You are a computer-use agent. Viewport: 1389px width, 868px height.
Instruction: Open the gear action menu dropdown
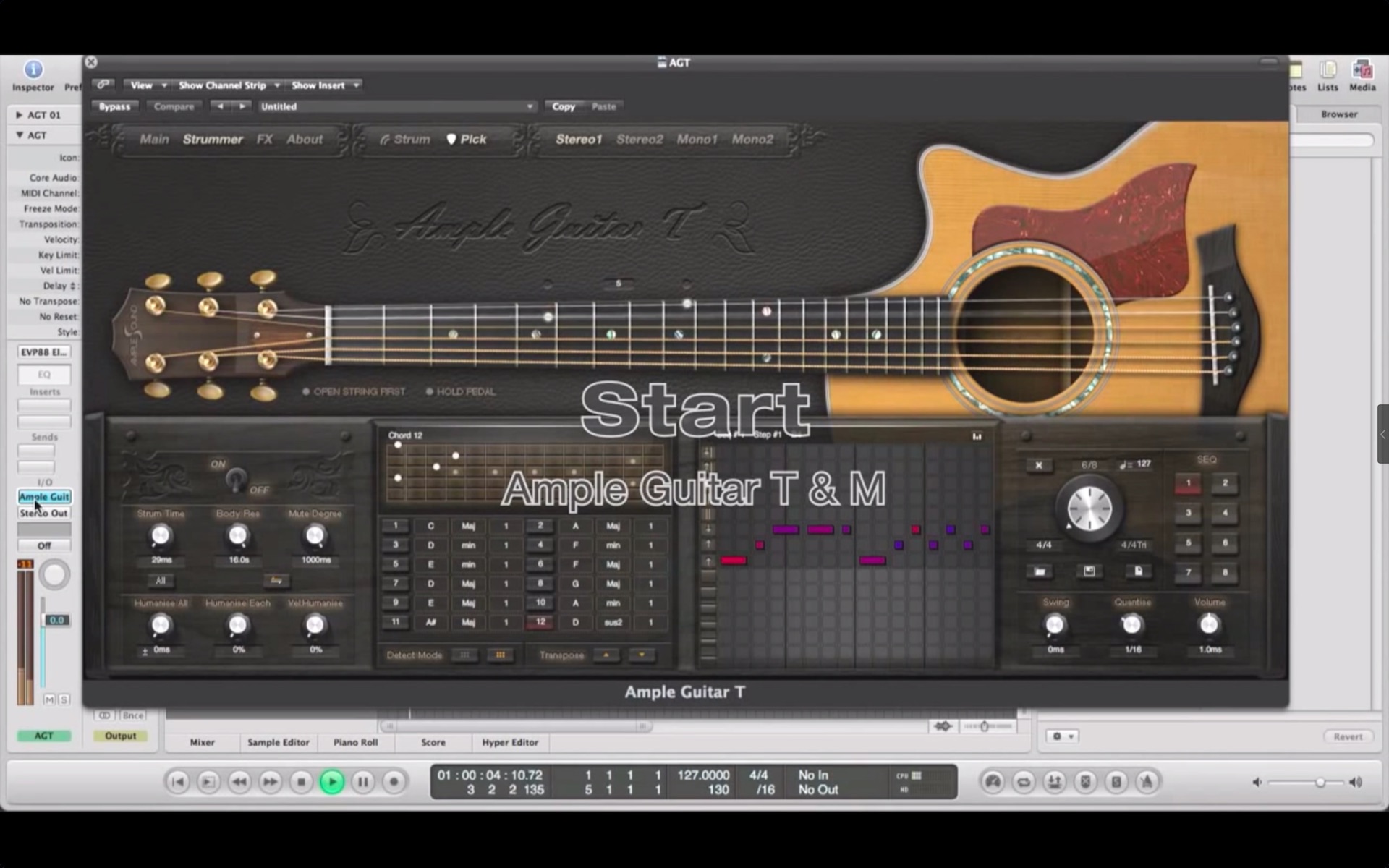pos(1062,736)
